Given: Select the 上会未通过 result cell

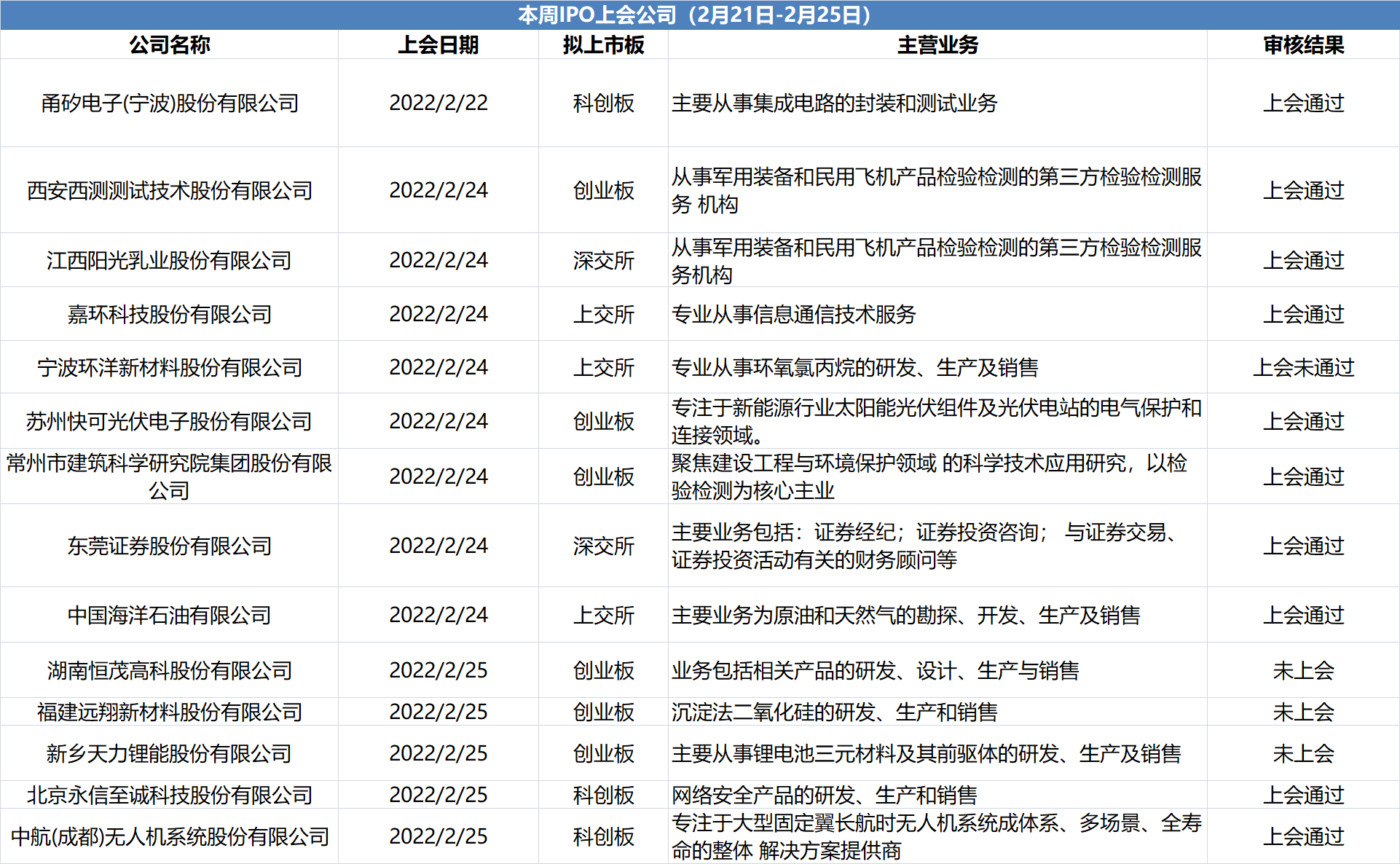Looking at the screenshot, I should coord(1303,367).
